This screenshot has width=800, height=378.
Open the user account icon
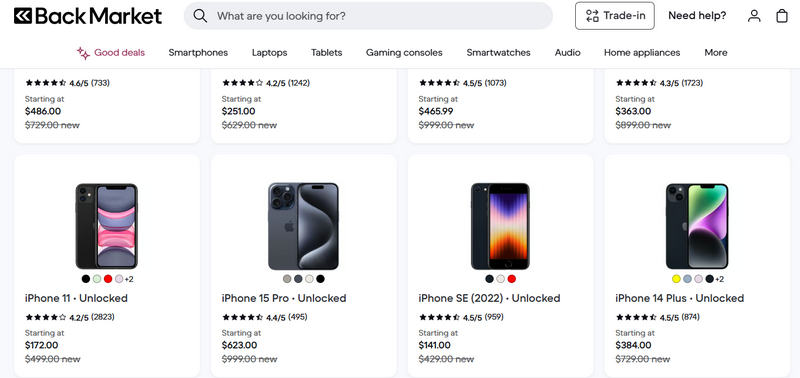754,16
